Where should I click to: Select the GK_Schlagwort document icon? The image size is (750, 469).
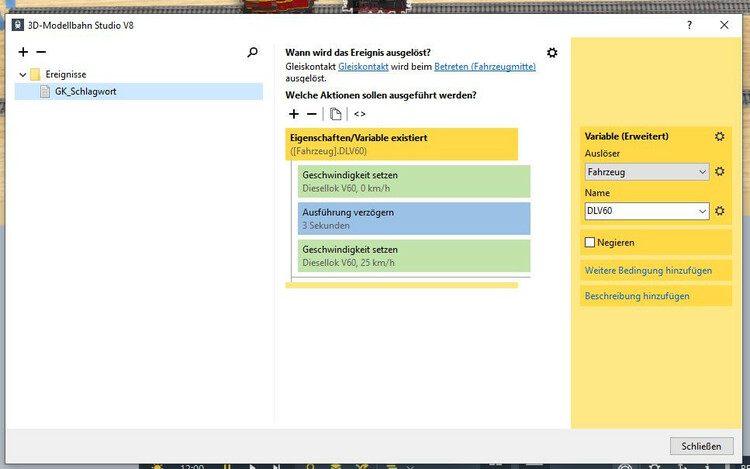point(45,91)
